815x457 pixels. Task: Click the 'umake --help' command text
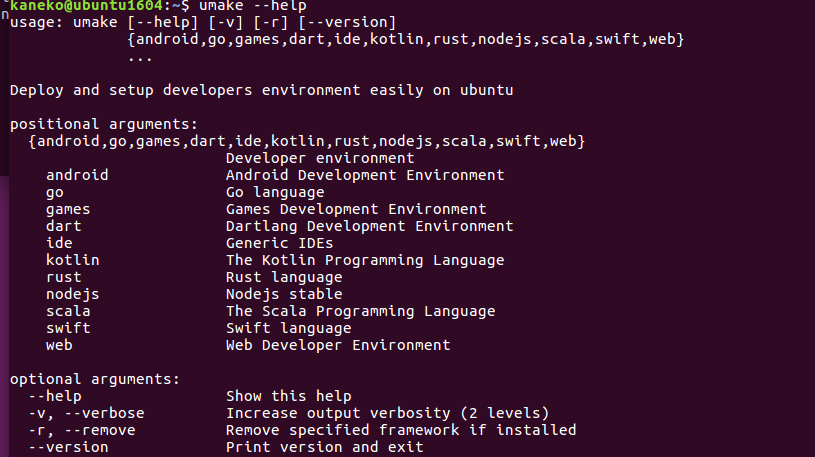pyautogui.click(x=253, y=6)
